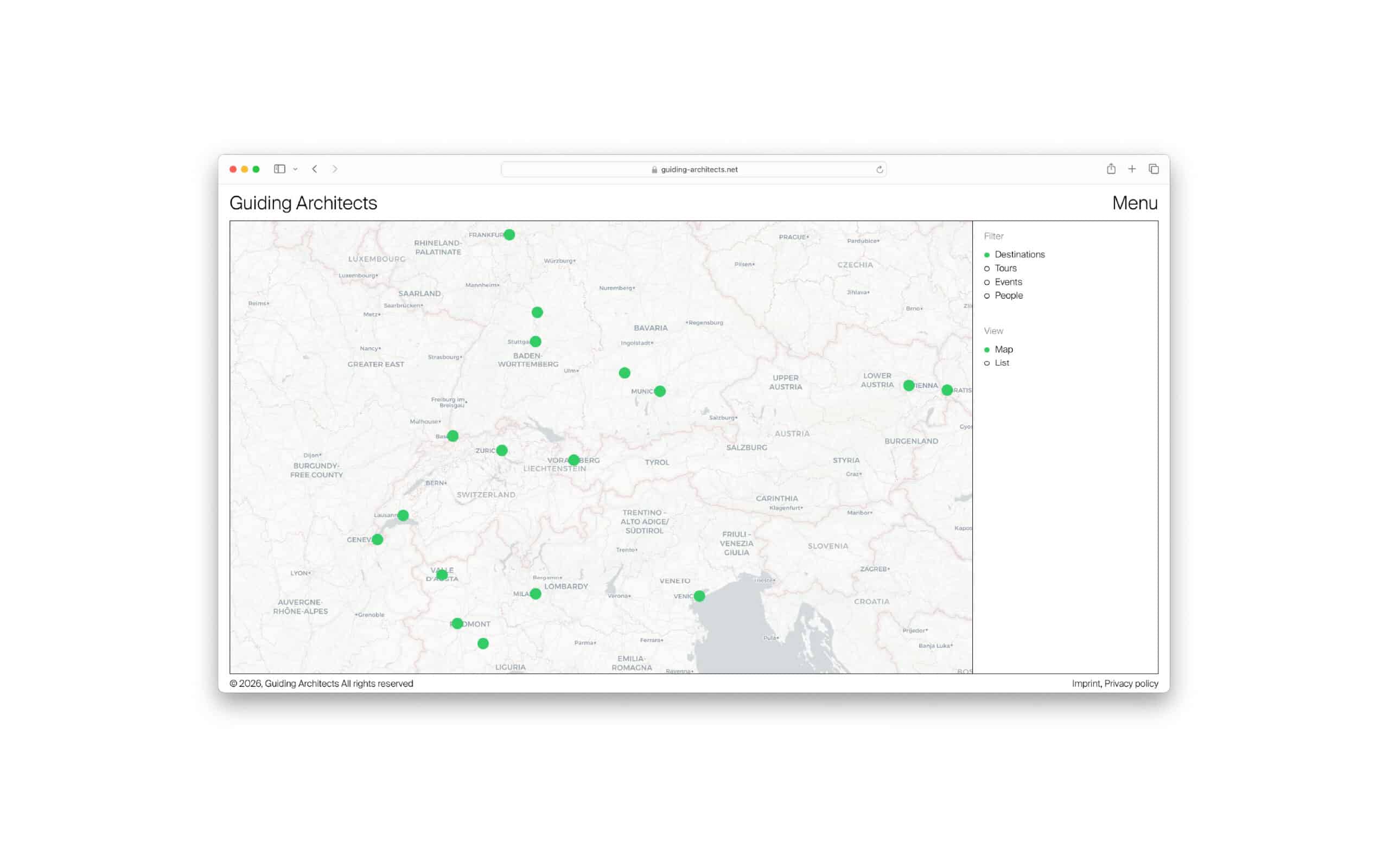
Task: Expand the sidebar options chevron
Action: click(x=296, y=169)
